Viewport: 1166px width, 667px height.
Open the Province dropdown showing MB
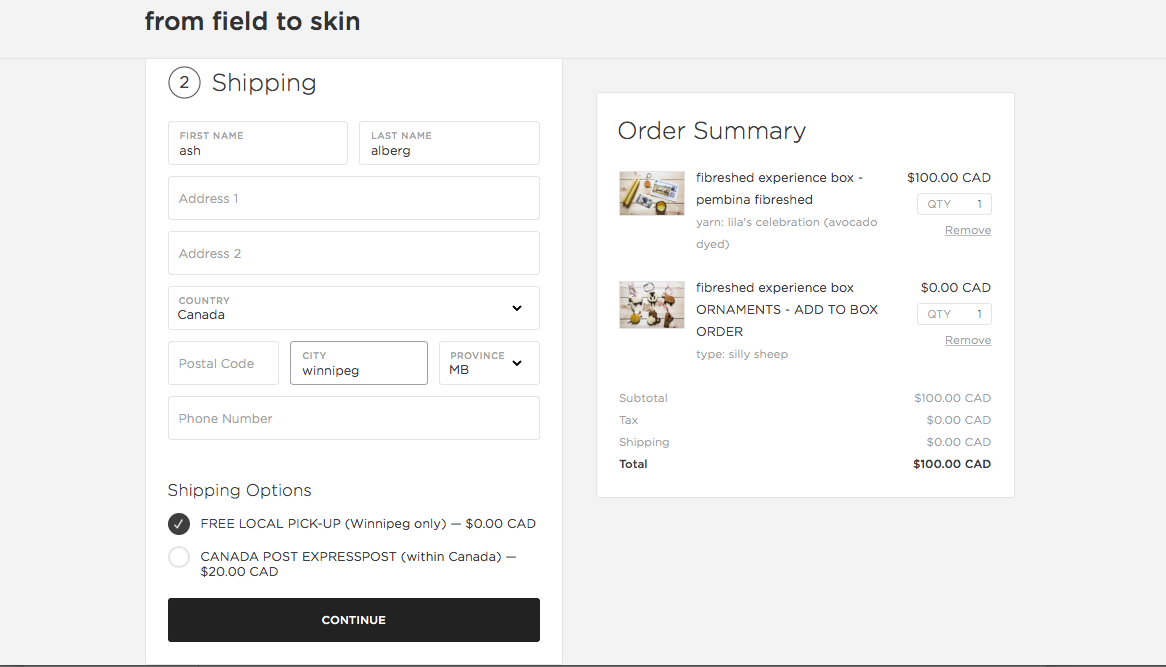pos(489,363)
